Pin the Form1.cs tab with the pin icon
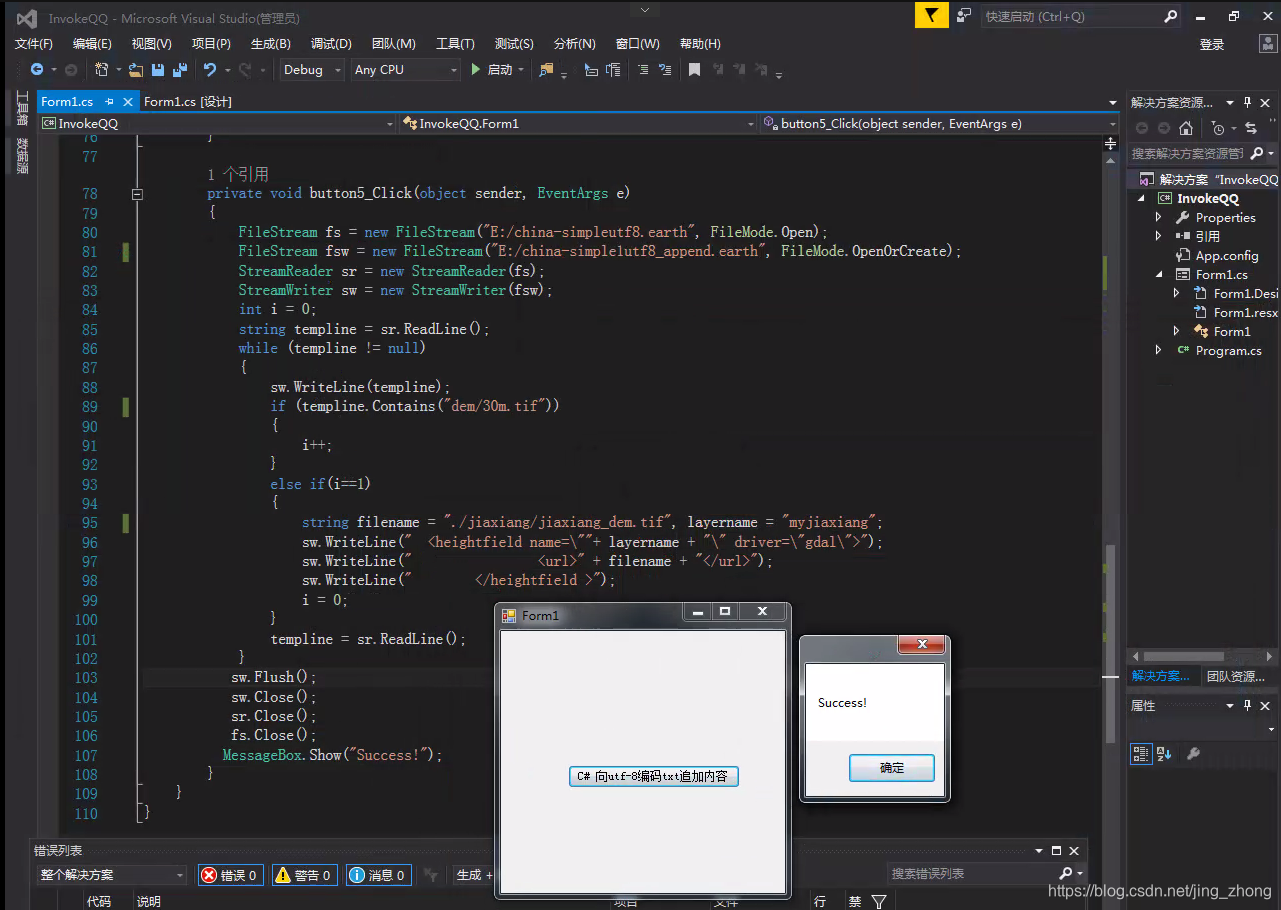Image resolution: width=1281 pixels, height=910 pixels. [x=110, y=101]
